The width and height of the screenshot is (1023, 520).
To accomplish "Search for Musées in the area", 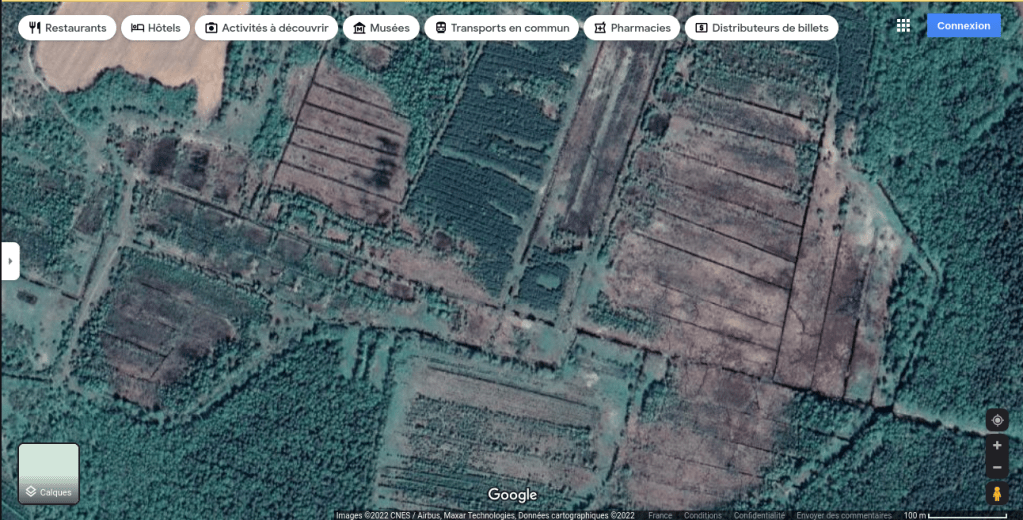I will coord(381,28).
